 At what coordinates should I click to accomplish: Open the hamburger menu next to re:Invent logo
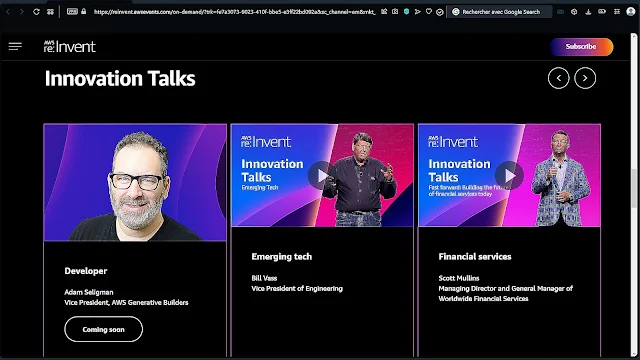point(15,47)
